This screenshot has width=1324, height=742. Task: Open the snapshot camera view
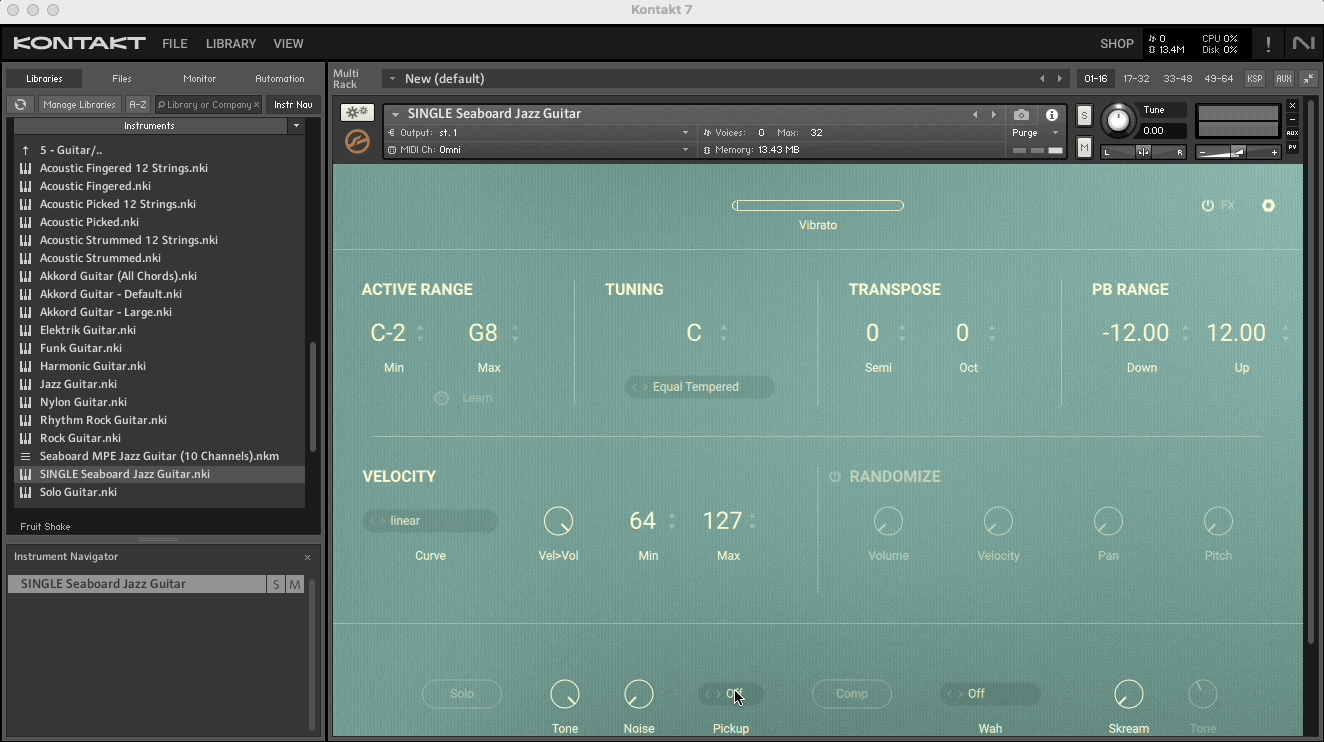click(1021, 115)
